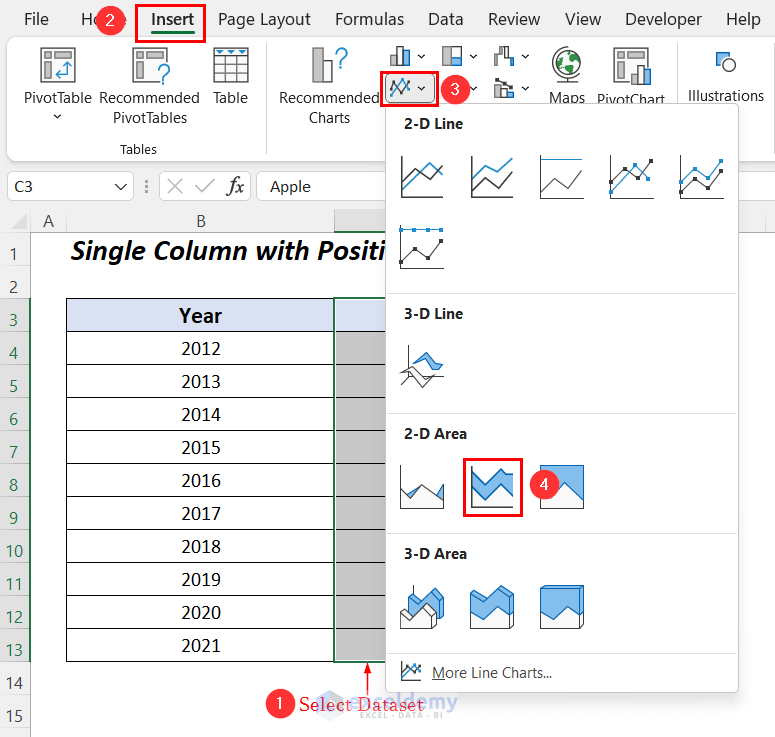Click the cell containing 2020
Screen dimensions: 775x737
pos(200,612)
